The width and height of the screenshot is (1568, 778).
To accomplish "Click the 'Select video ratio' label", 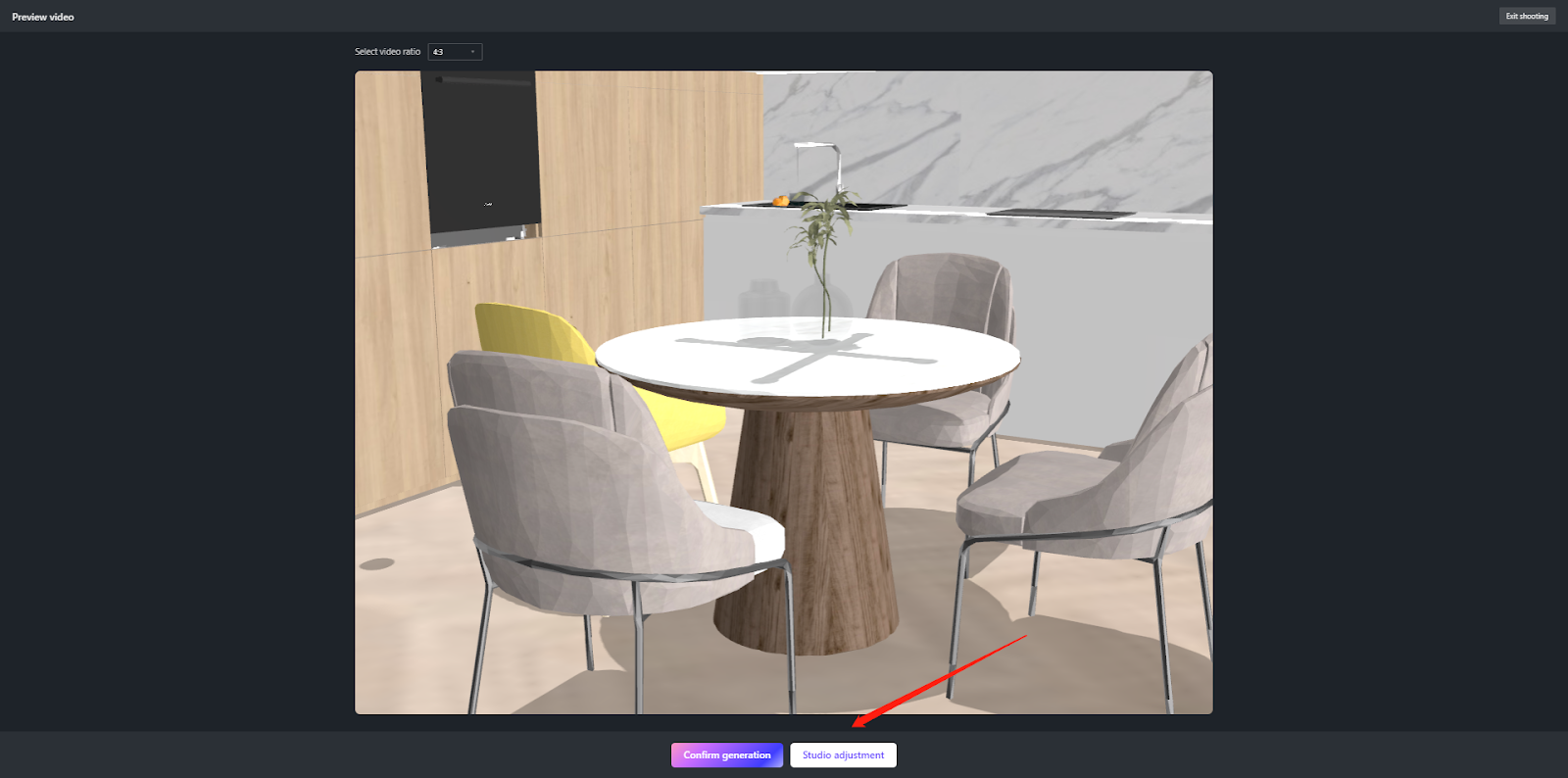I will (387, 52).
